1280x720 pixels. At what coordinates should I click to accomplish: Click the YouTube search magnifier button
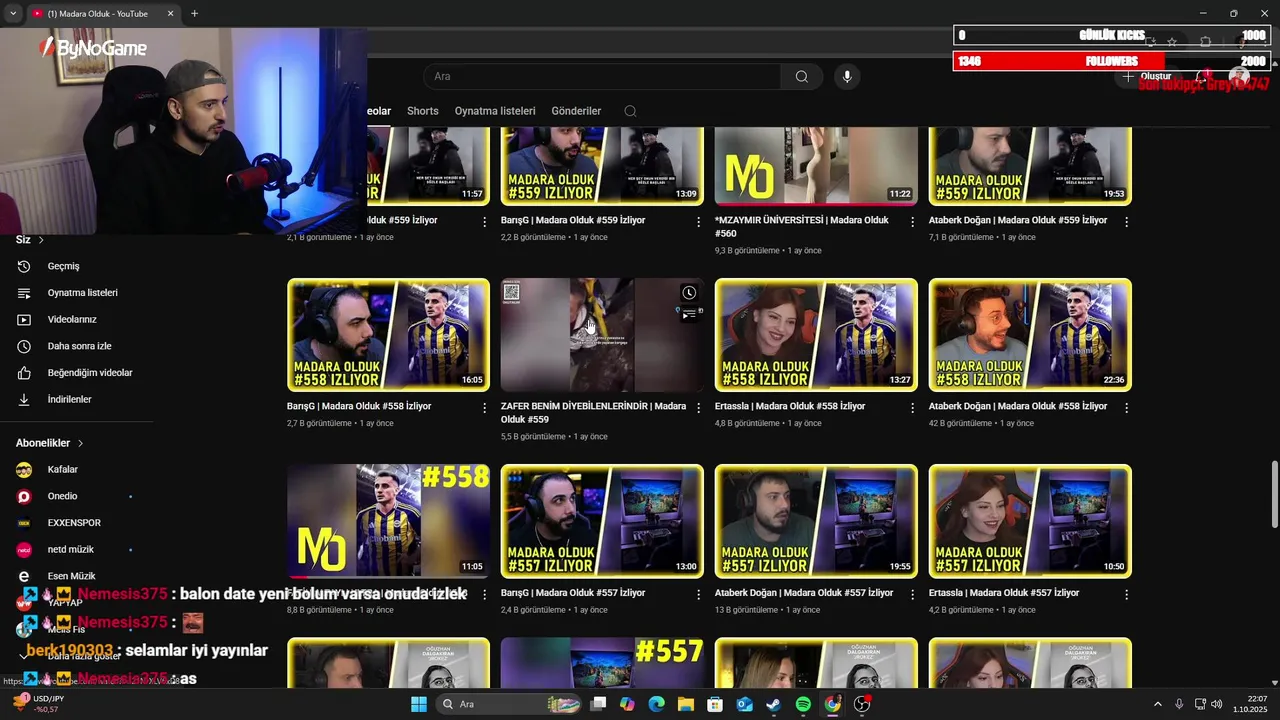coord(801,77)
